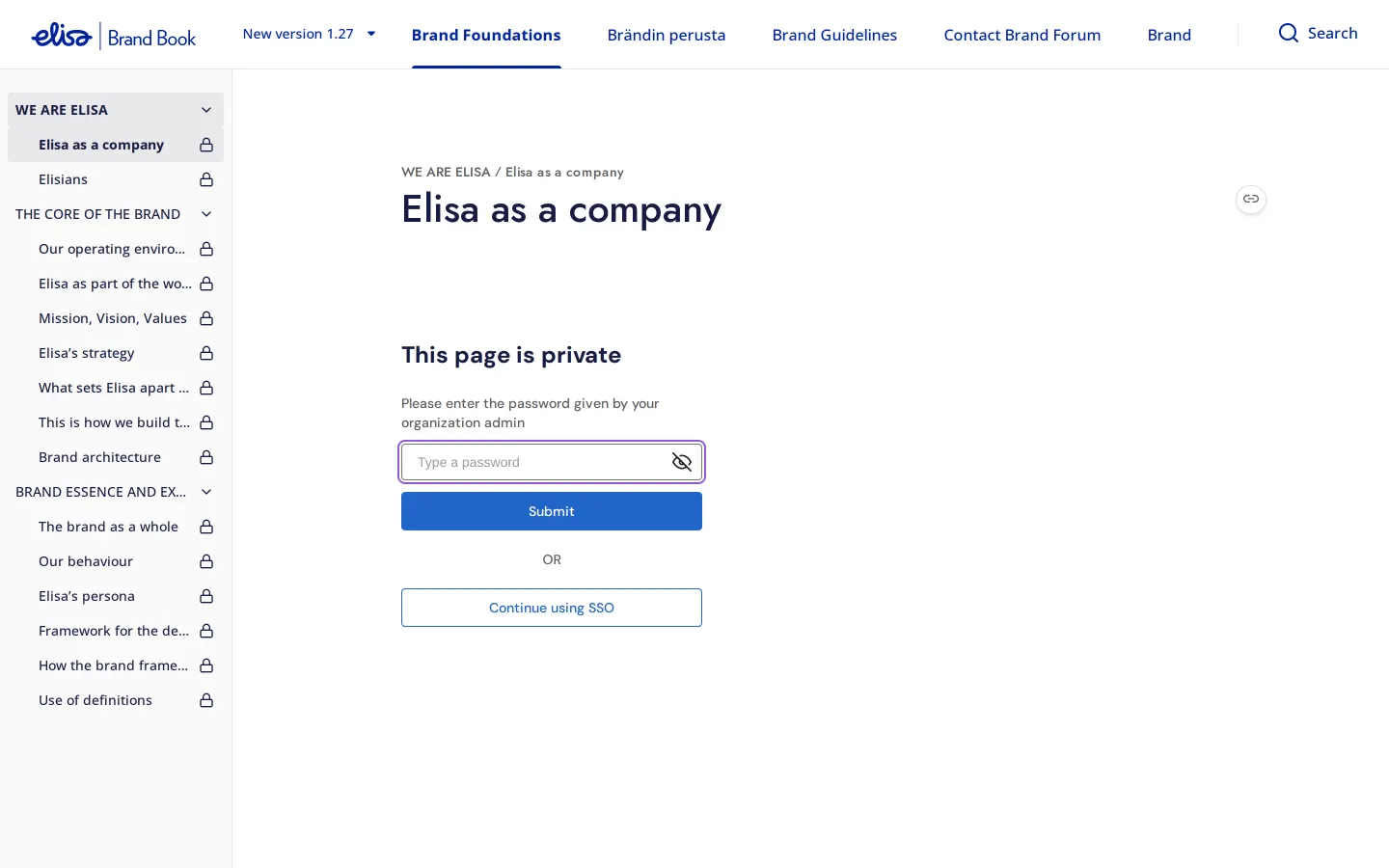
Task: Click the lock icon beside Mission, Vision, Values
Action: pyautogui.click(x=206, y=318)
